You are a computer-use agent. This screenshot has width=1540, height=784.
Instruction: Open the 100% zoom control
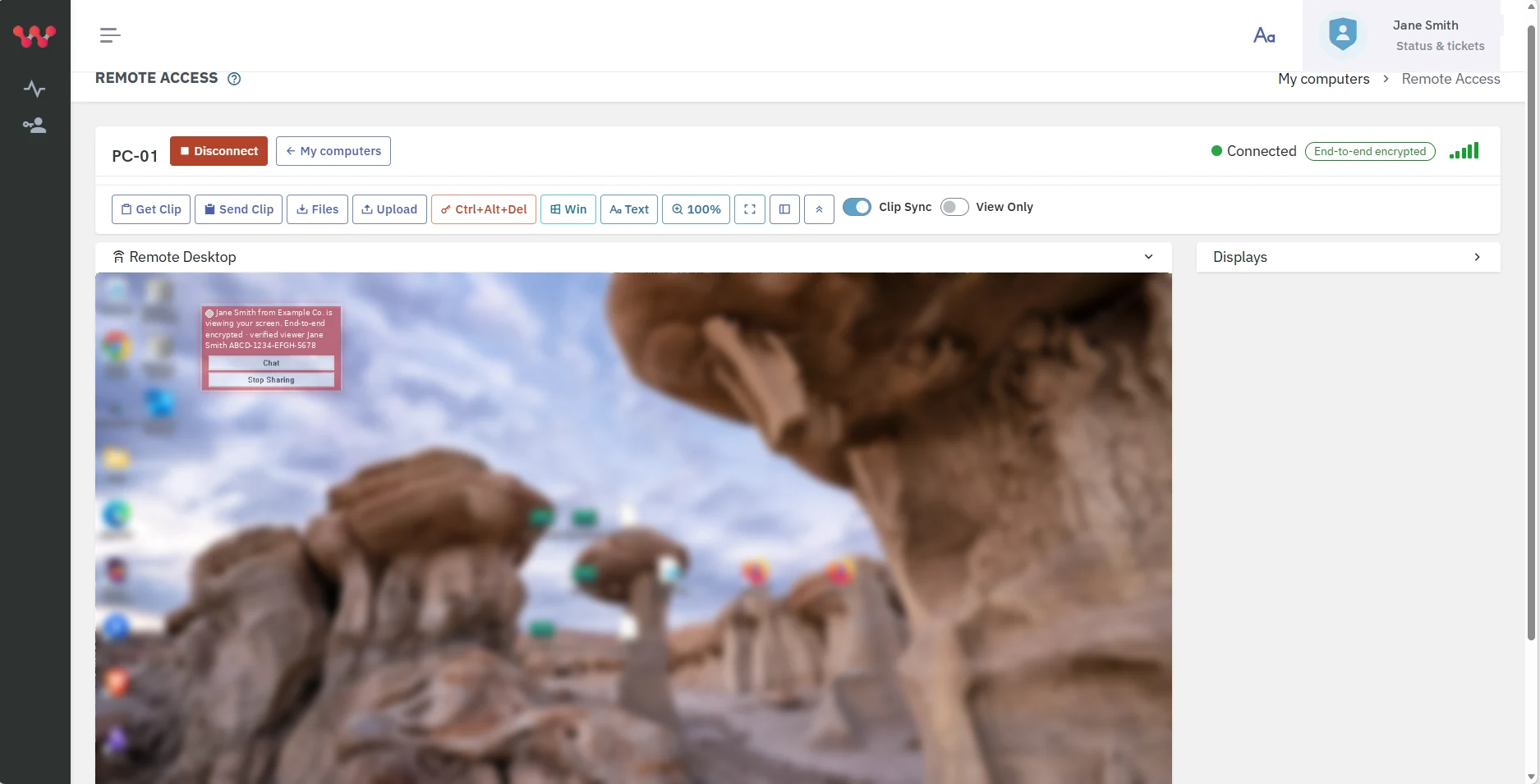[x=696, y=209]
